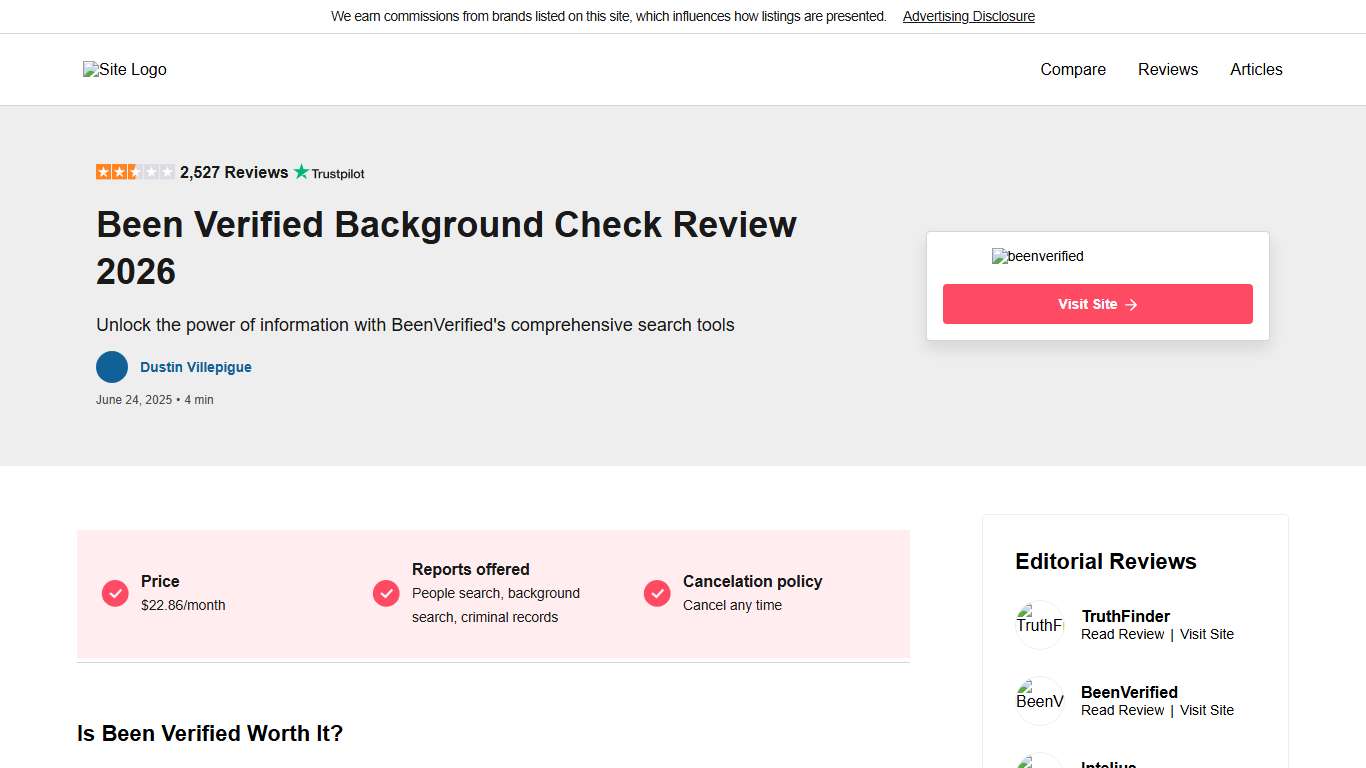The height and width of the screenshot is (768, 1366).
Task: Click the Trustpilot star icon
Action: click(x=299, y=172)
